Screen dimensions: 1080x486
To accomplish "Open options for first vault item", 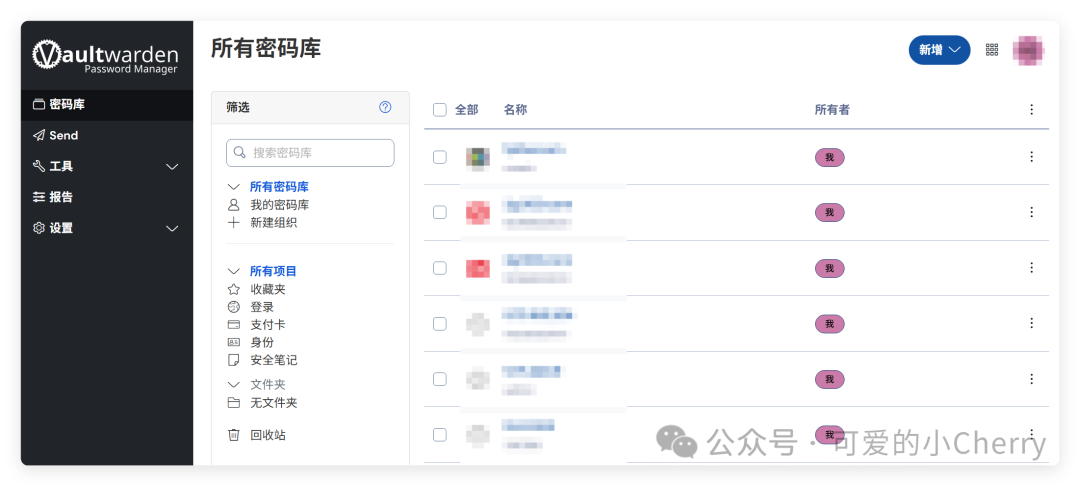I will 1031,156.
